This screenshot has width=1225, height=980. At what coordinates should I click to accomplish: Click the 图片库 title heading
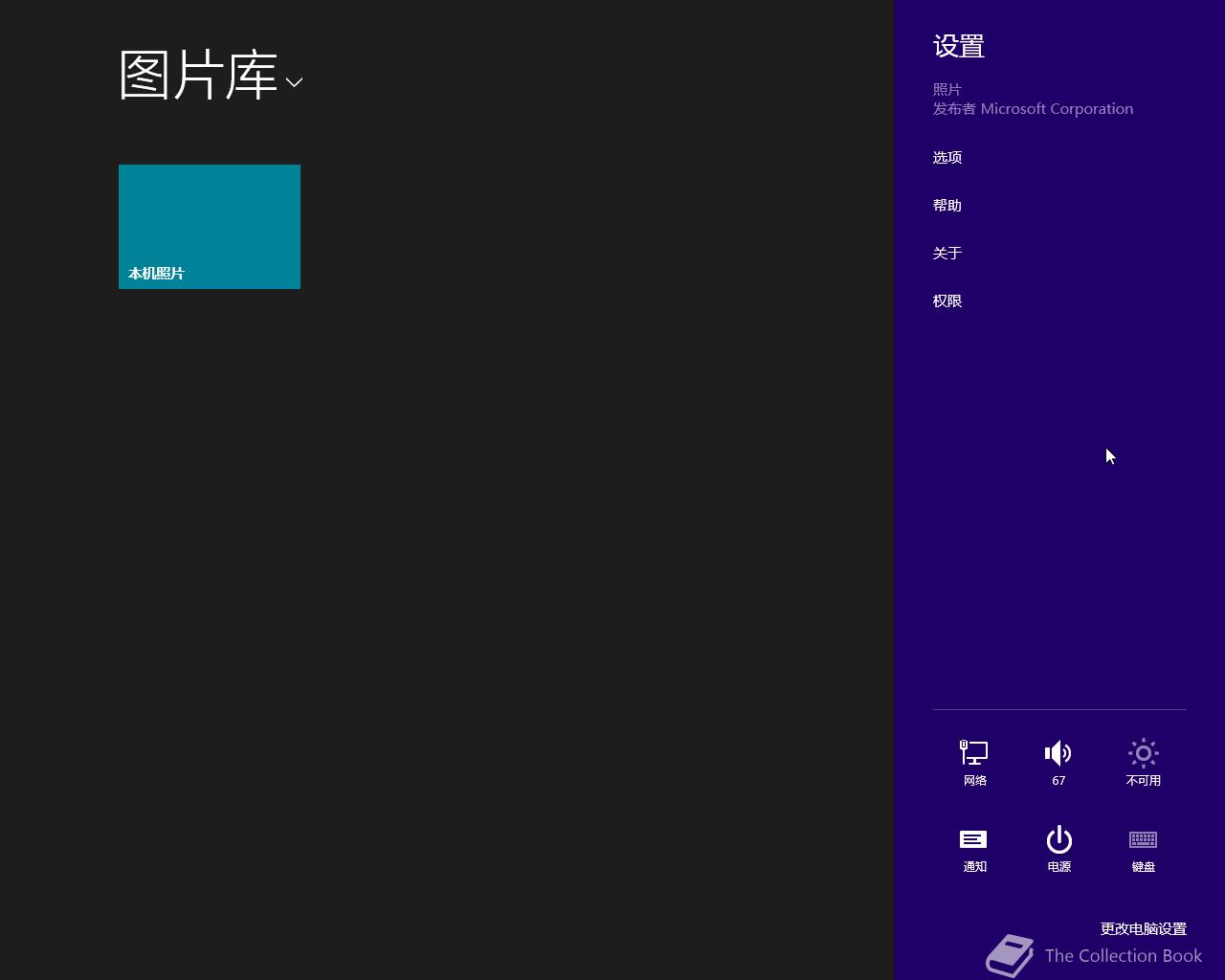198,75
